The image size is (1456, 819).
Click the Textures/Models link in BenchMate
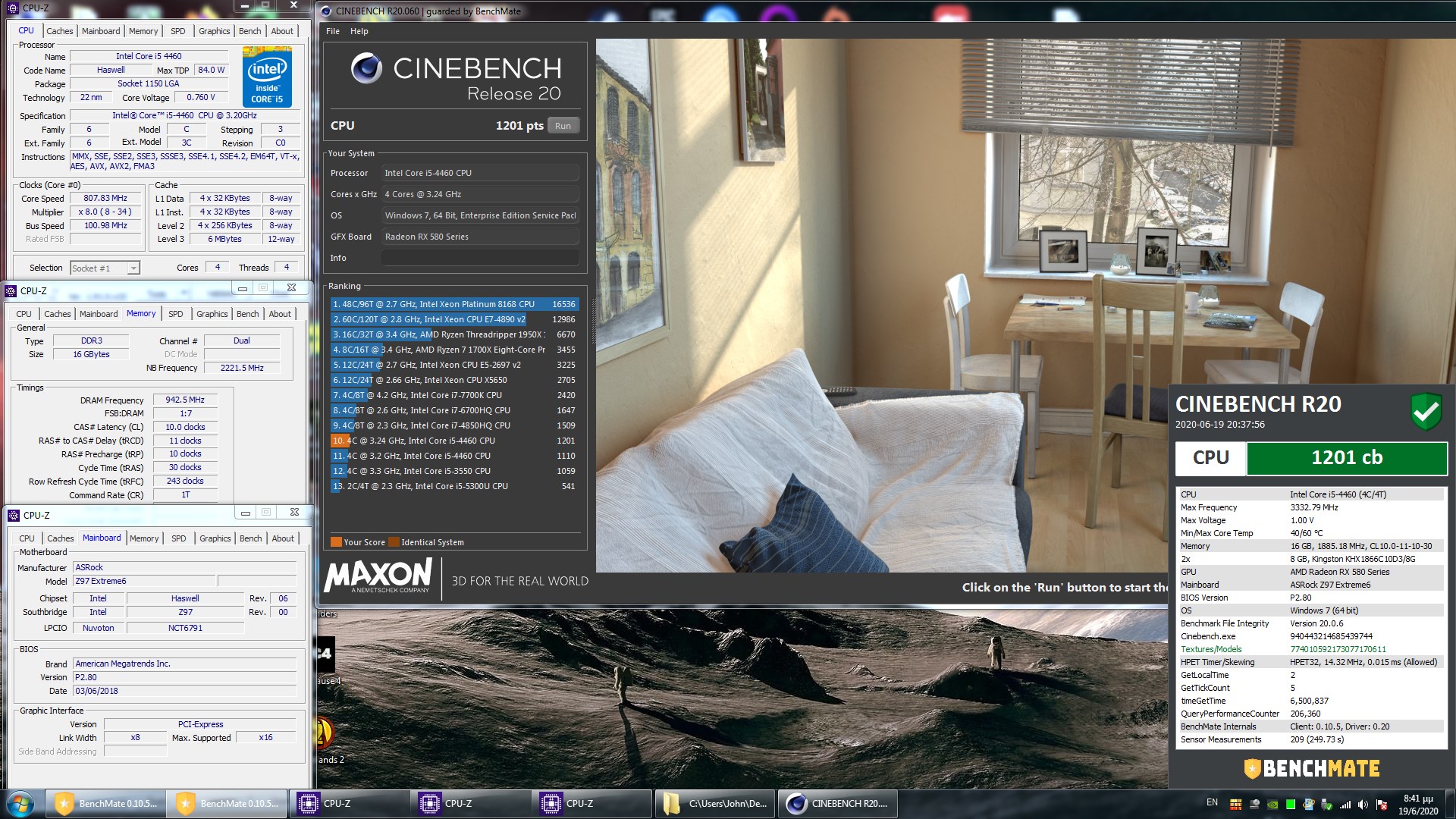pos(1211,649)
